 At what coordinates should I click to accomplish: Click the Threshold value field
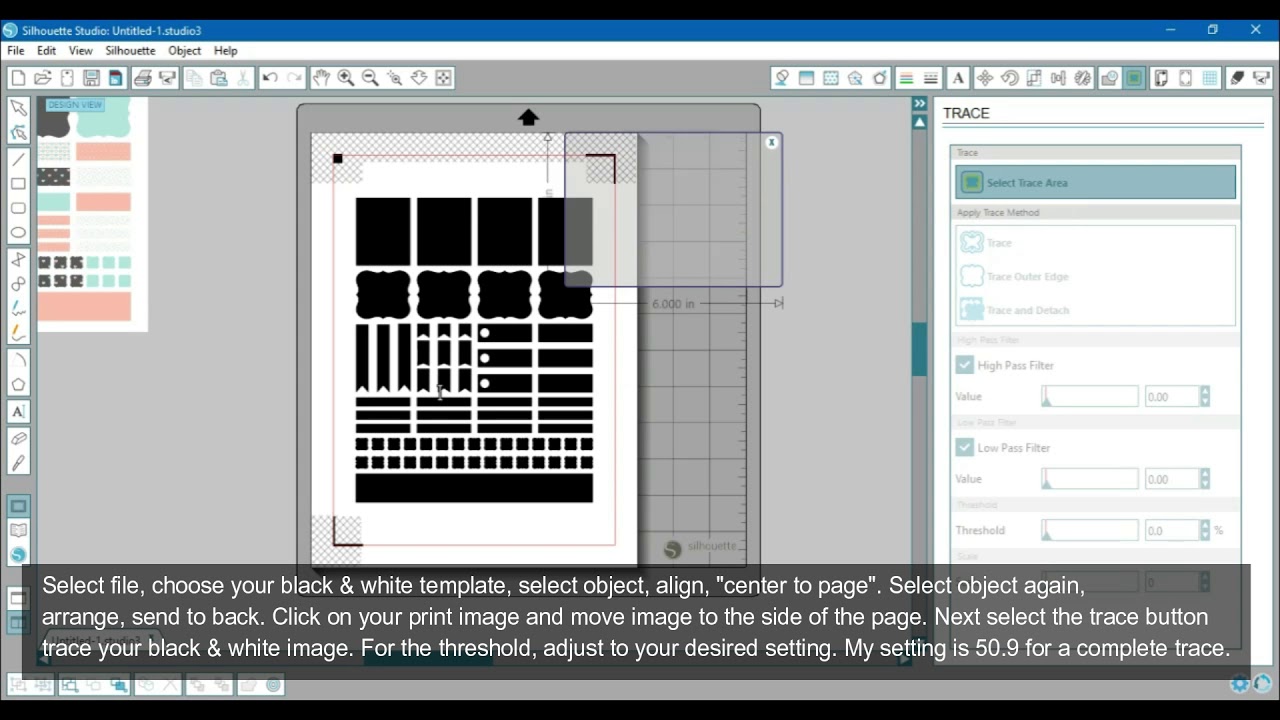(x=1171, y=530)
